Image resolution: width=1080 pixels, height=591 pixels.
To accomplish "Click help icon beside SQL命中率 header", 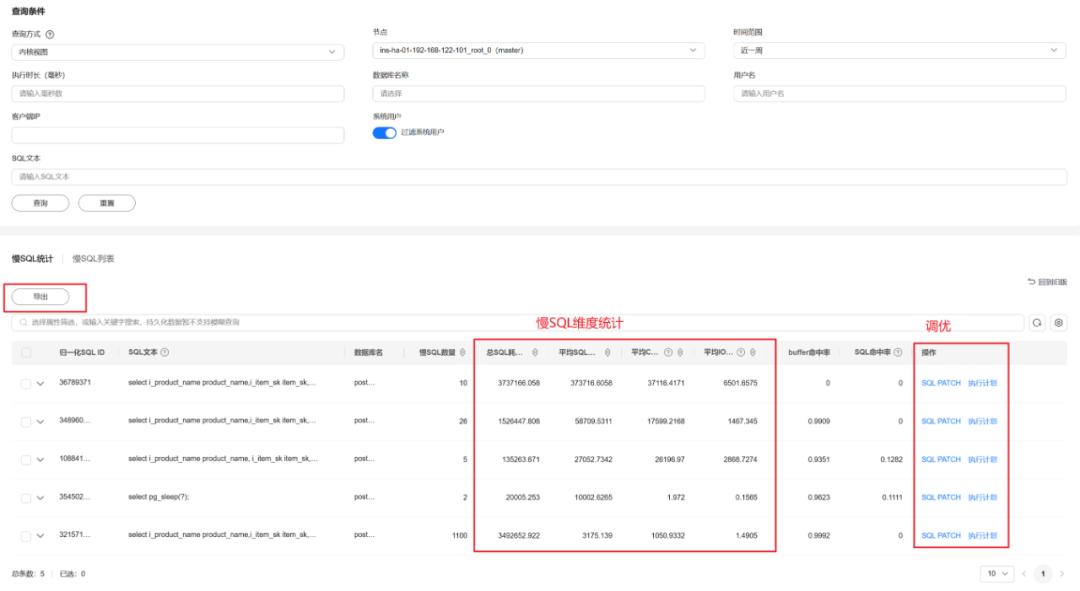I will tap(897, 352).
